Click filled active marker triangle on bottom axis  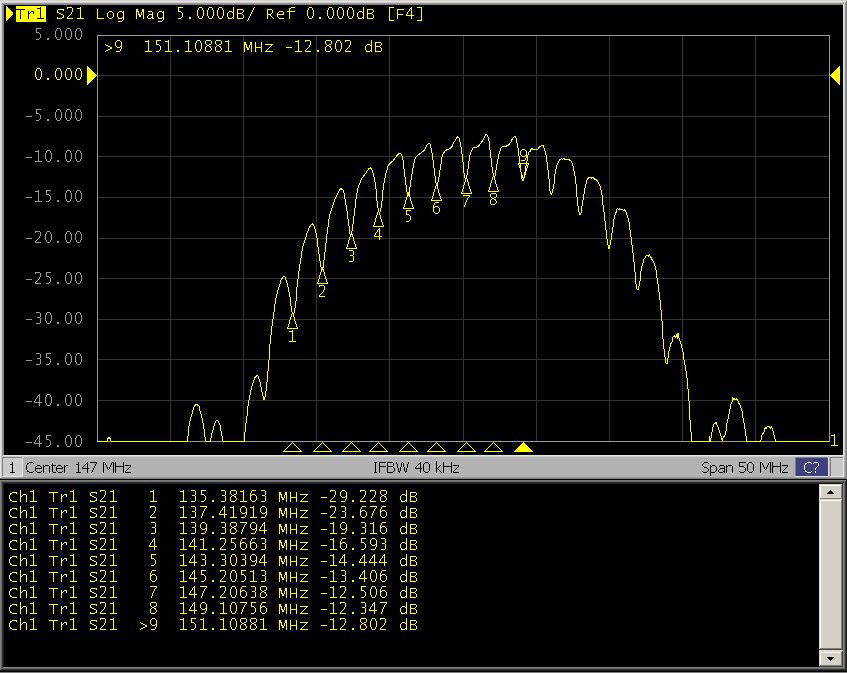coord(523,448)
